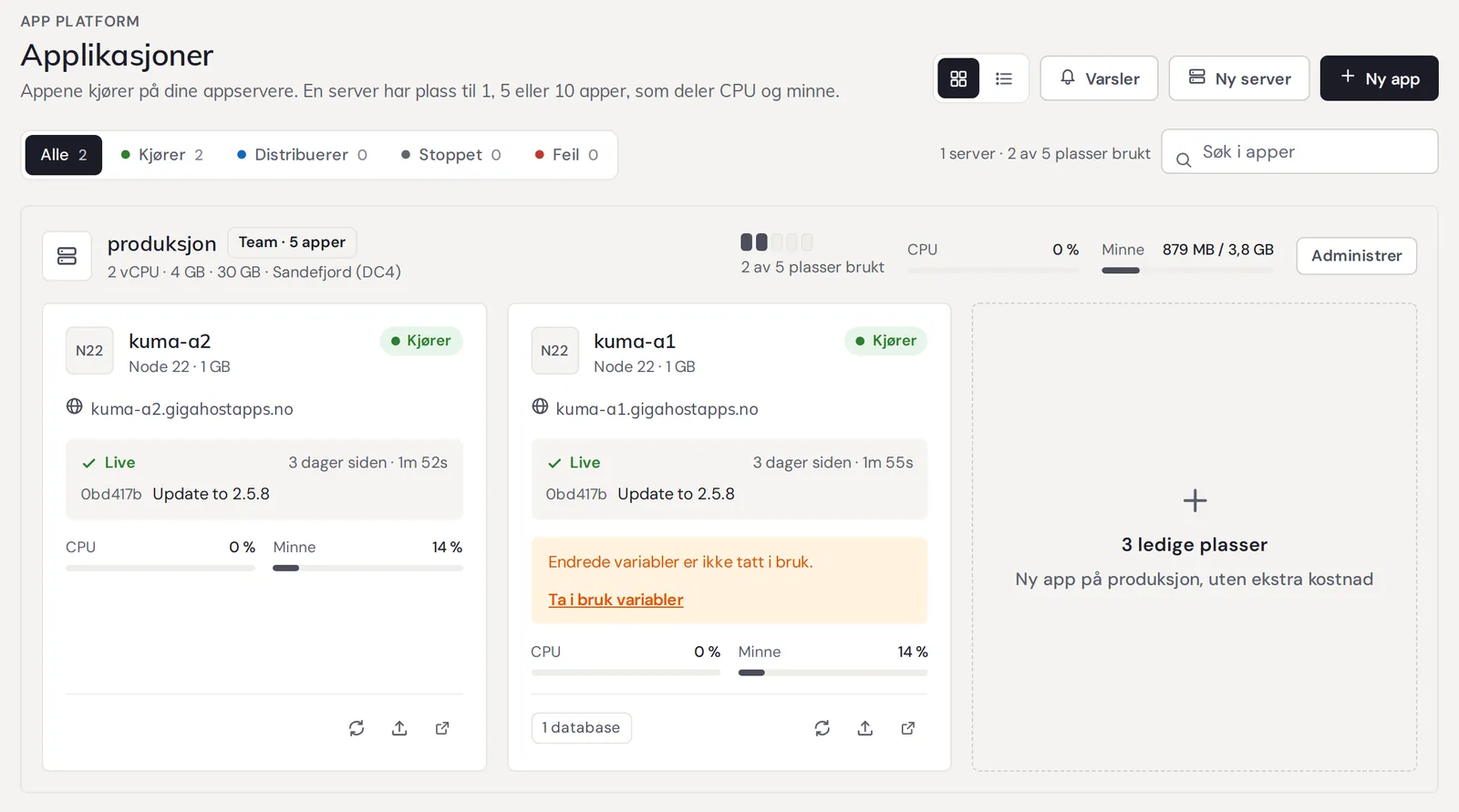Filter apps by Kjører status
This screenshot has height=812, width=1459.
[x=162, y=155]
